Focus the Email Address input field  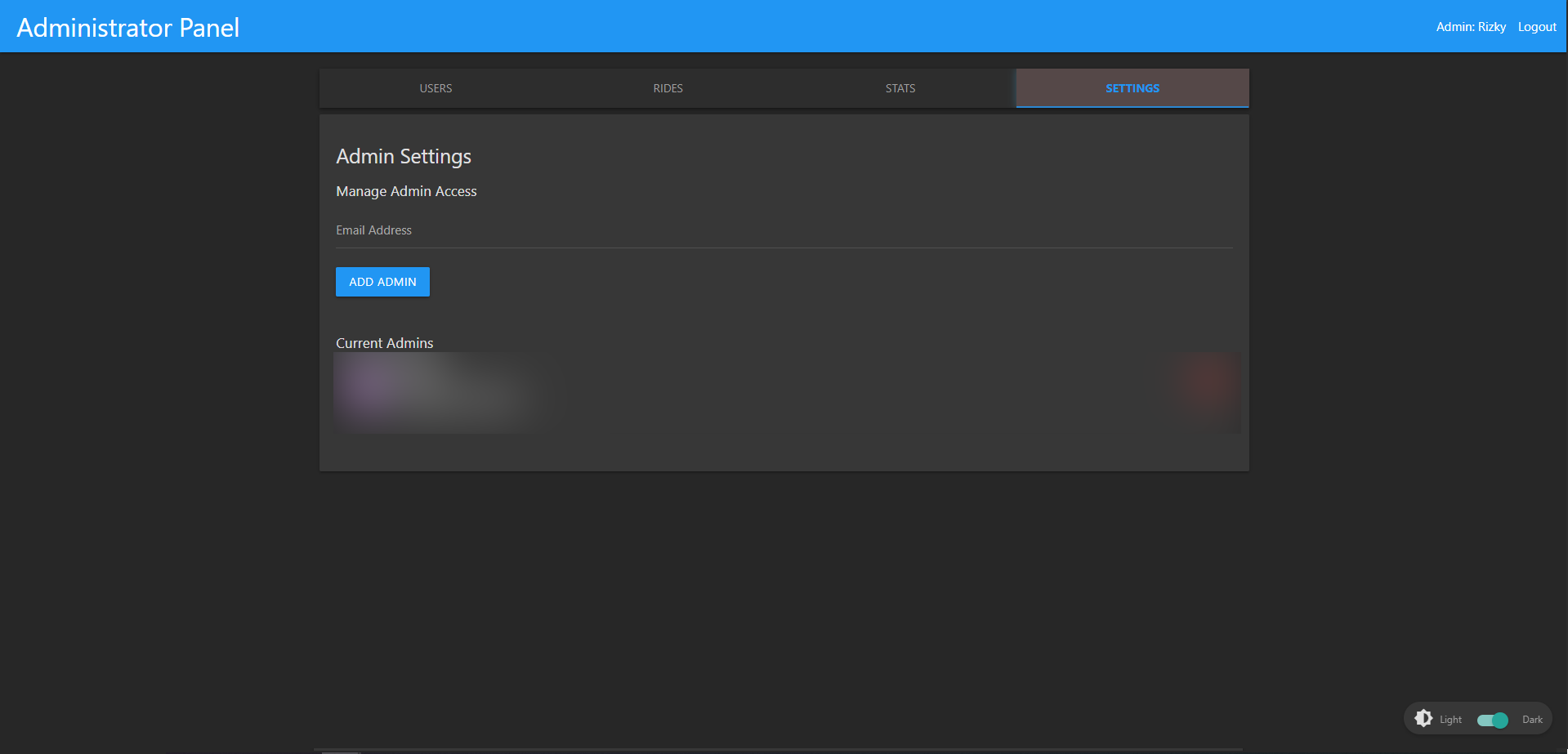click(784, 231)
